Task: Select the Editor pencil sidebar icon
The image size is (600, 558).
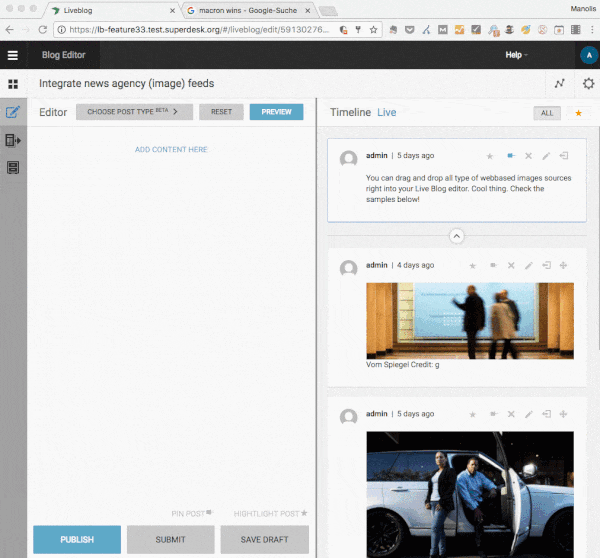Action: pyautogui.click(x=13, y=112)
